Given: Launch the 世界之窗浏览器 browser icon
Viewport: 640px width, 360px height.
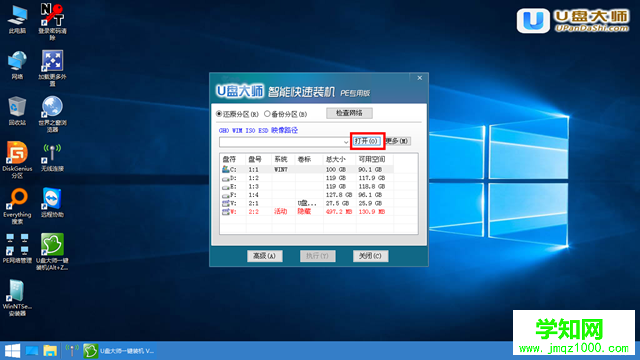Looking at the screenshot, I should tap(52, 114).
